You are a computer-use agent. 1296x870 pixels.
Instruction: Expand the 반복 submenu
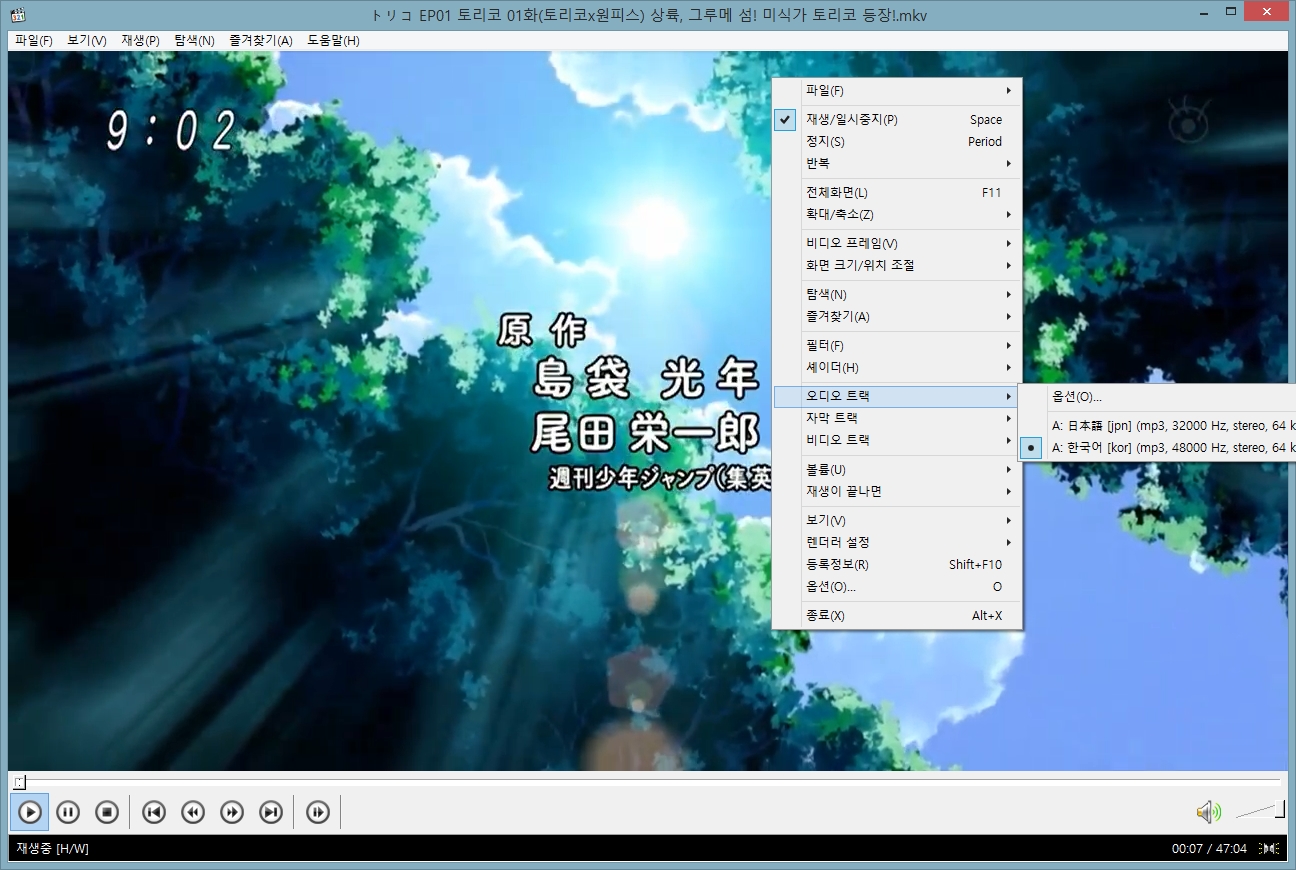click(897, 163)
